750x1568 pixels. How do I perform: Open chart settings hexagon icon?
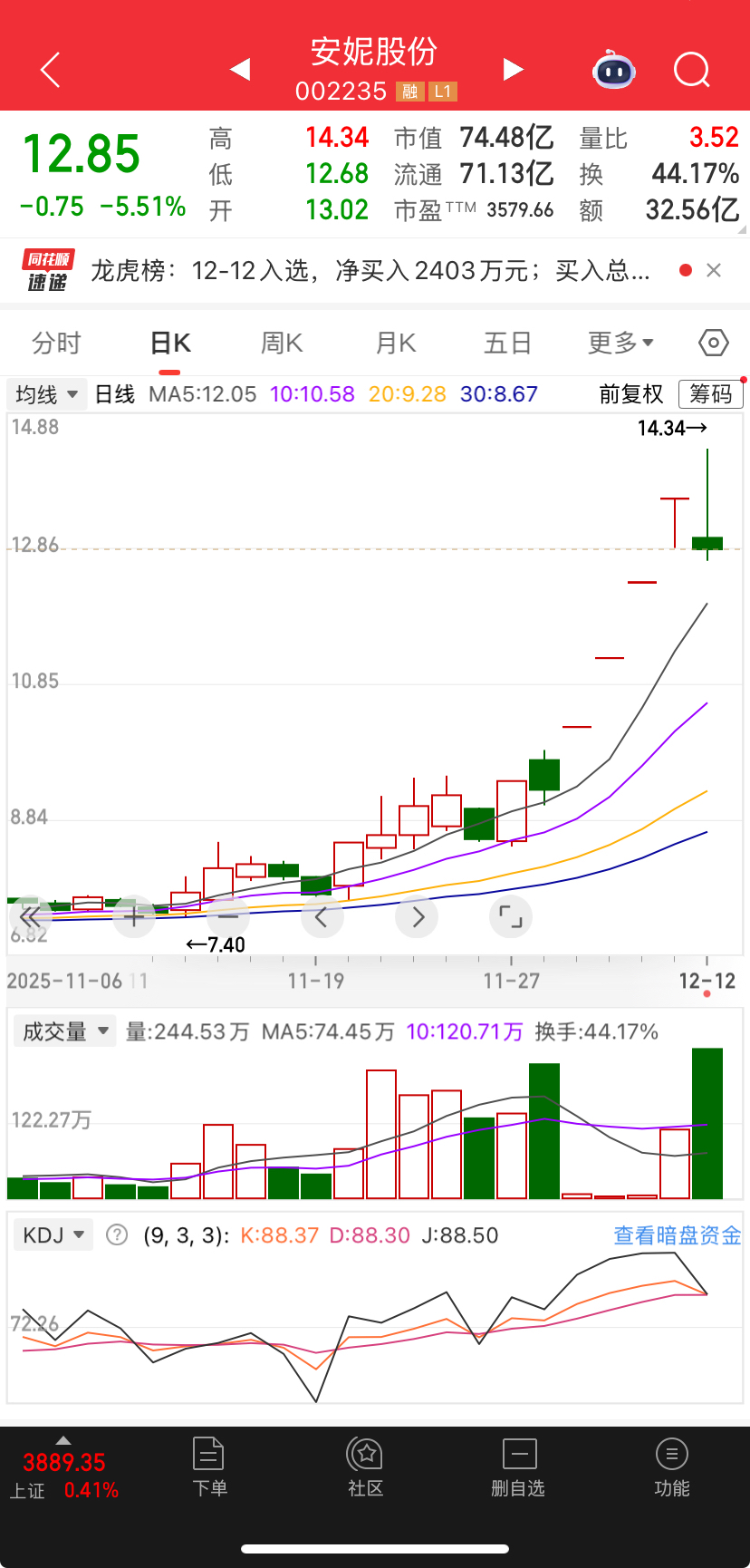714,343
